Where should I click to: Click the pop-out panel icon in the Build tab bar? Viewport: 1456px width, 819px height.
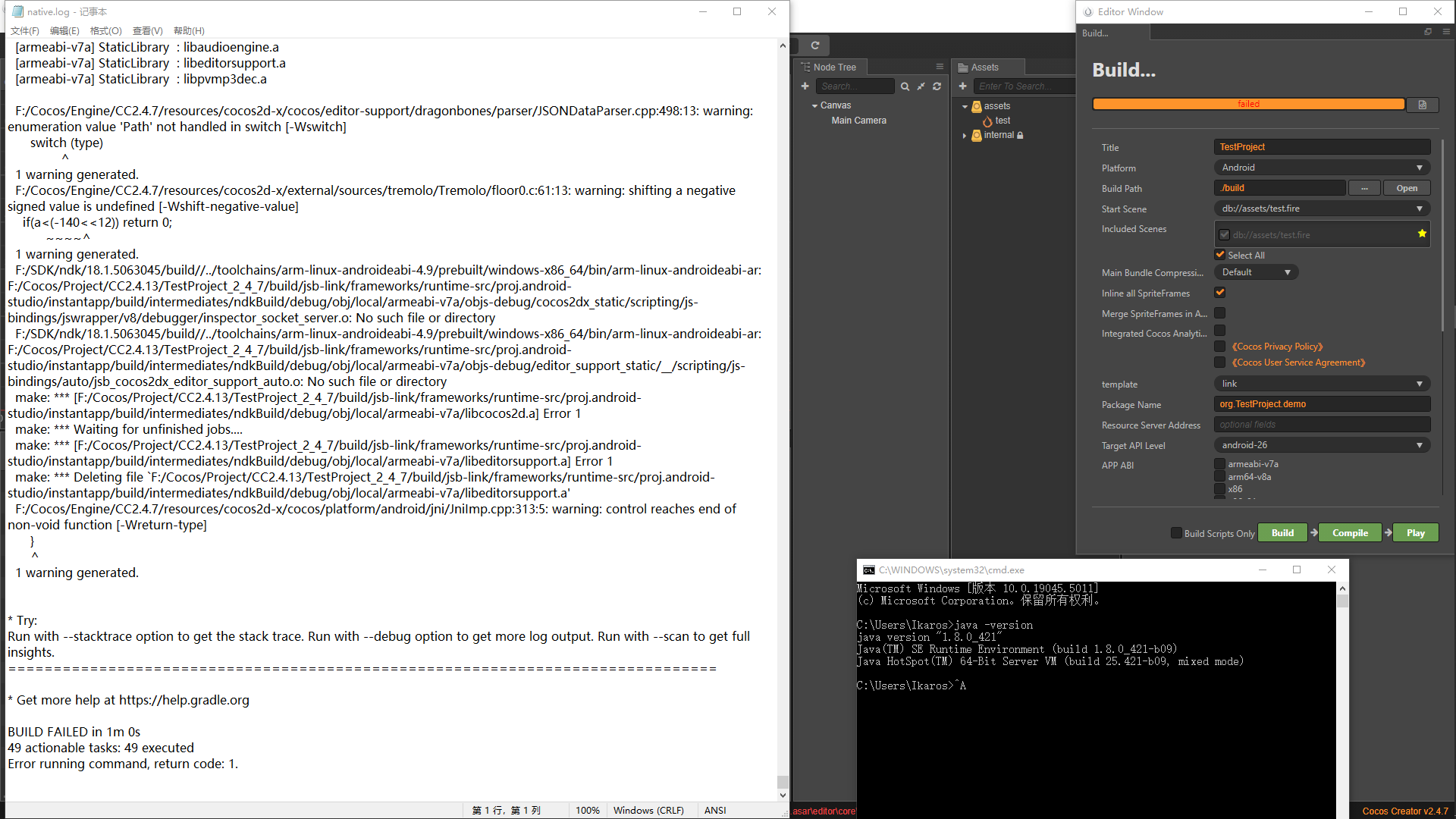(1428, 32)
